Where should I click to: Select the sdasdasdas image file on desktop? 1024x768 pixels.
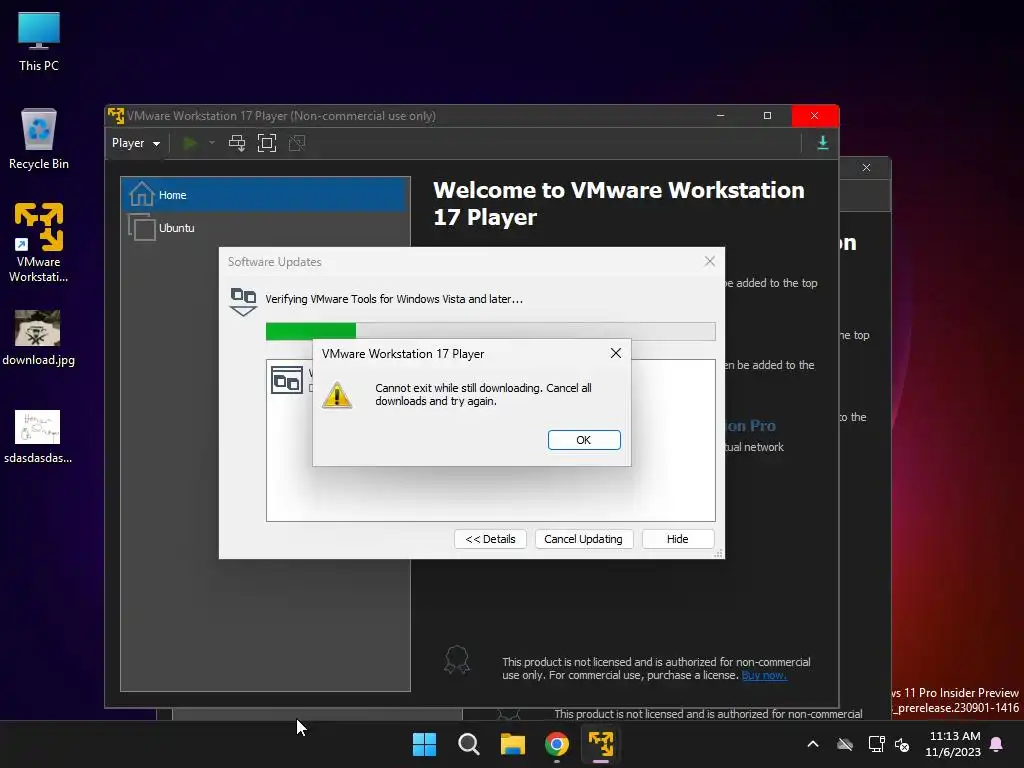tap(38, 436)
